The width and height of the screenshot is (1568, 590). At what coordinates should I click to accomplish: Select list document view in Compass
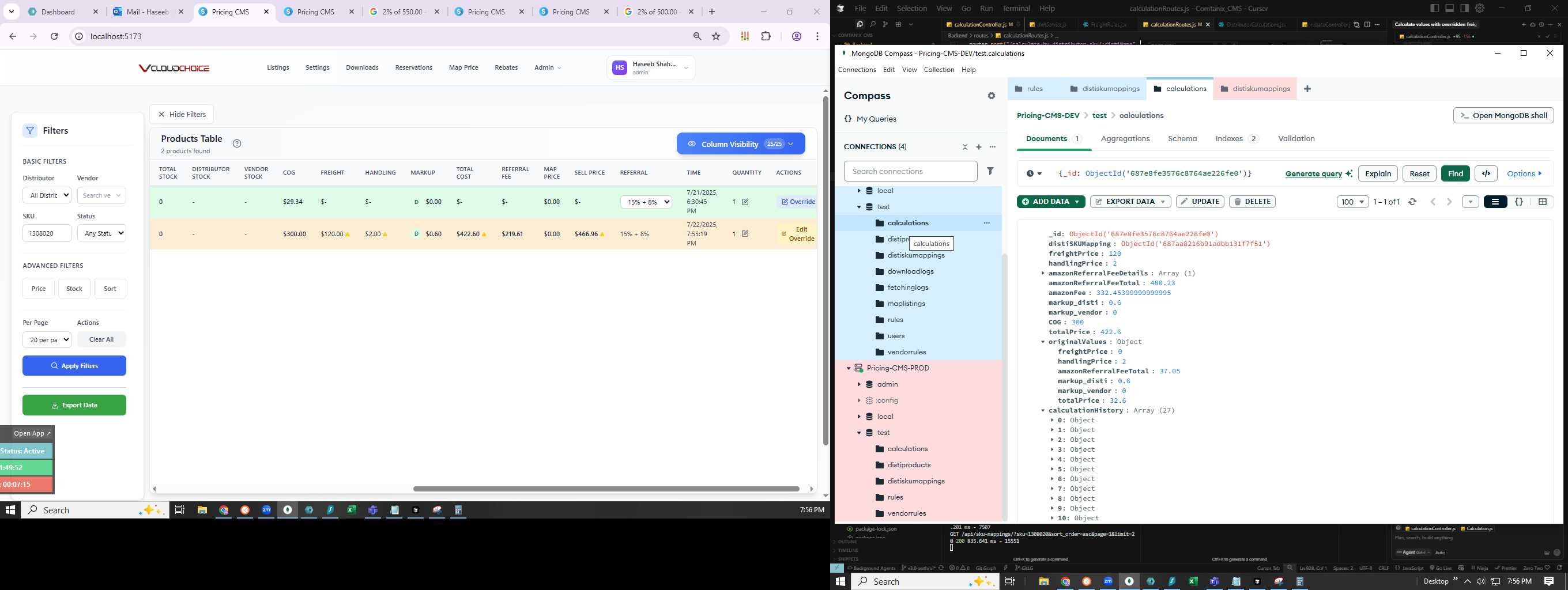pyautogui.click(x=1495, y=202)
